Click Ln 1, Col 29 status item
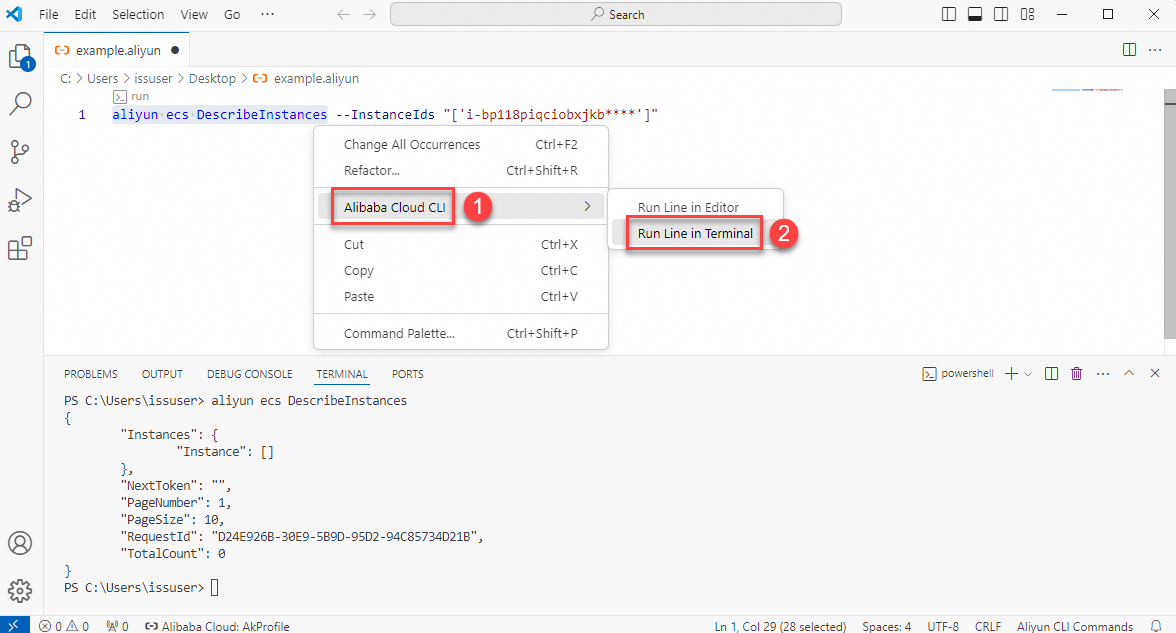1176x633 pixels. click(x=780, y=626)
